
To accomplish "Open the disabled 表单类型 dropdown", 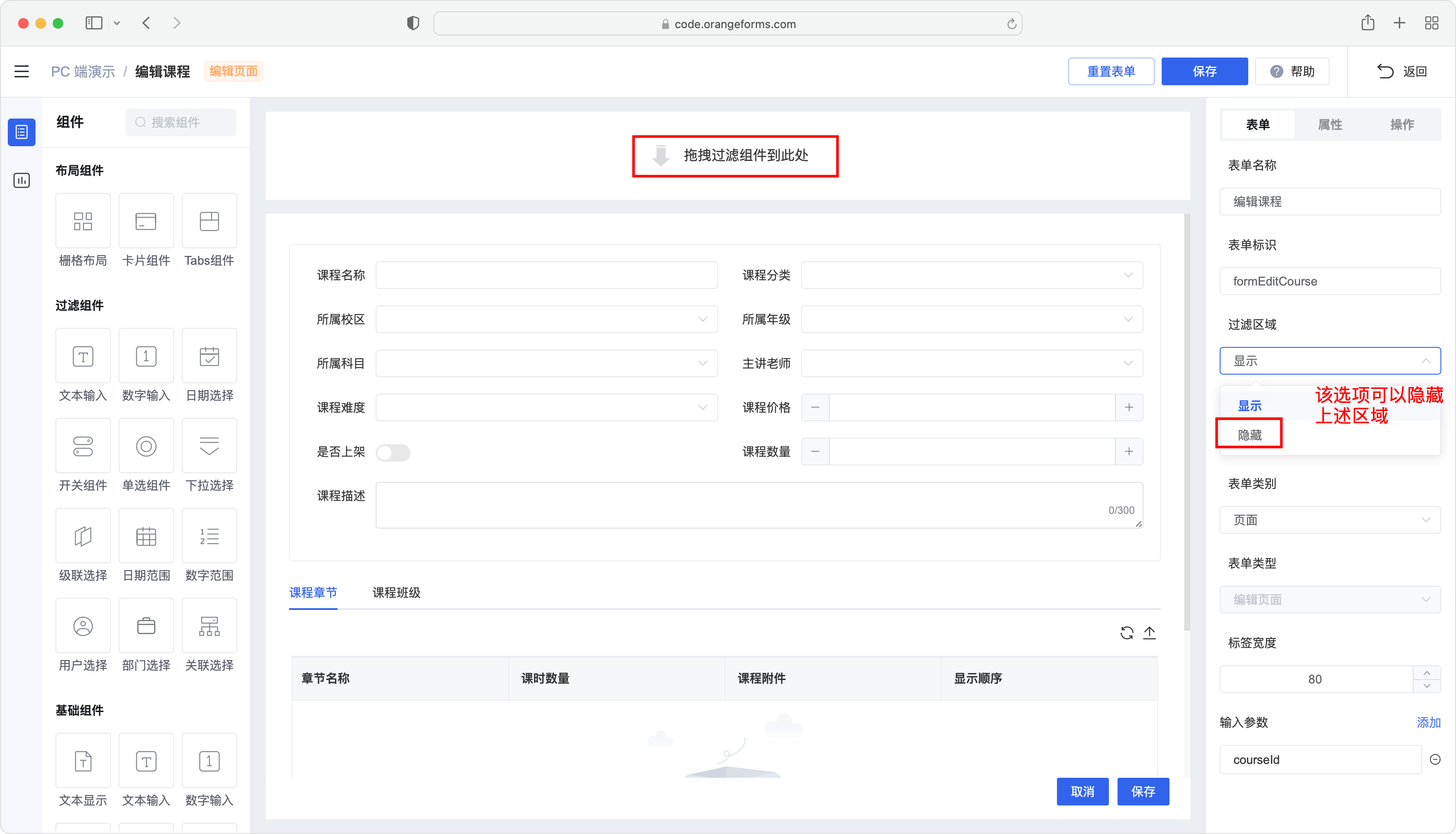I will click(1330, 600).
